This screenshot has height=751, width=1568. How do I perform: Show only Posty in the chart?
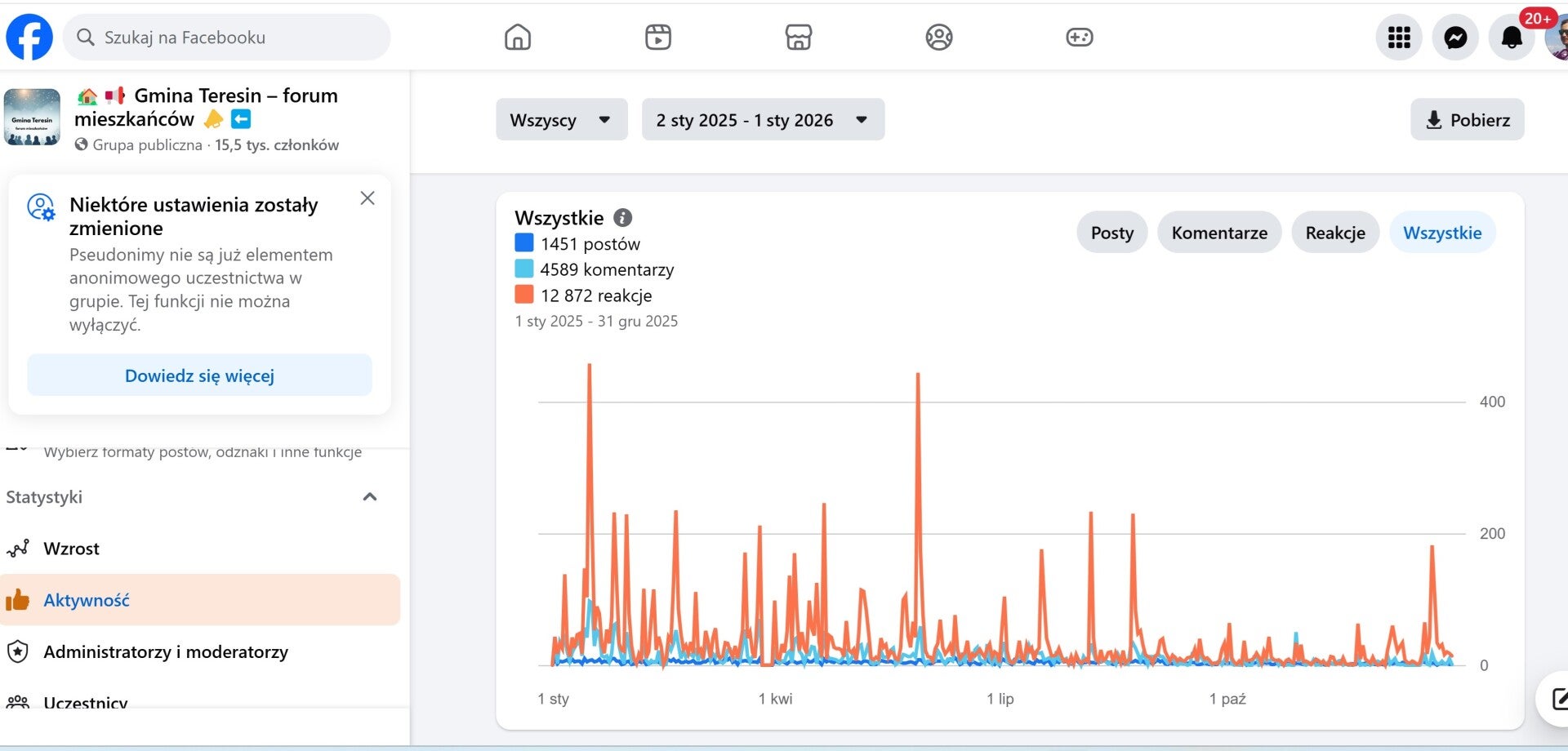[1111, 233]
